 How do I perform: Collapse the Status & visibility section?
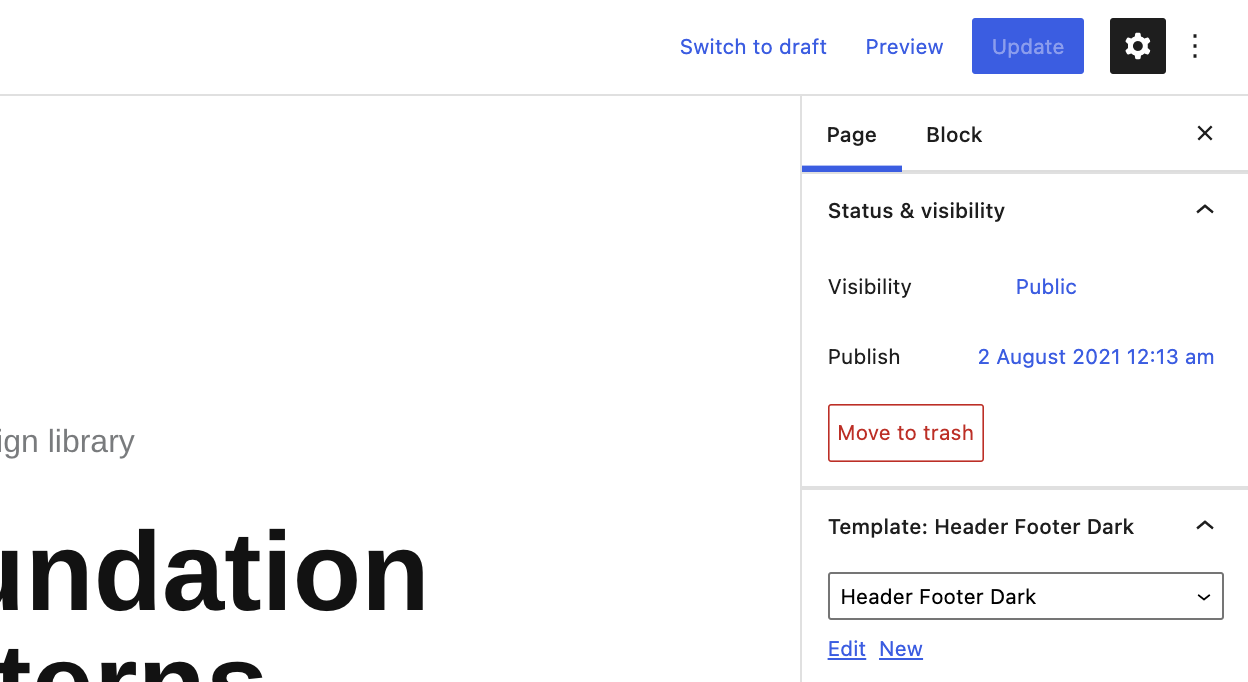click(1205, 210)
